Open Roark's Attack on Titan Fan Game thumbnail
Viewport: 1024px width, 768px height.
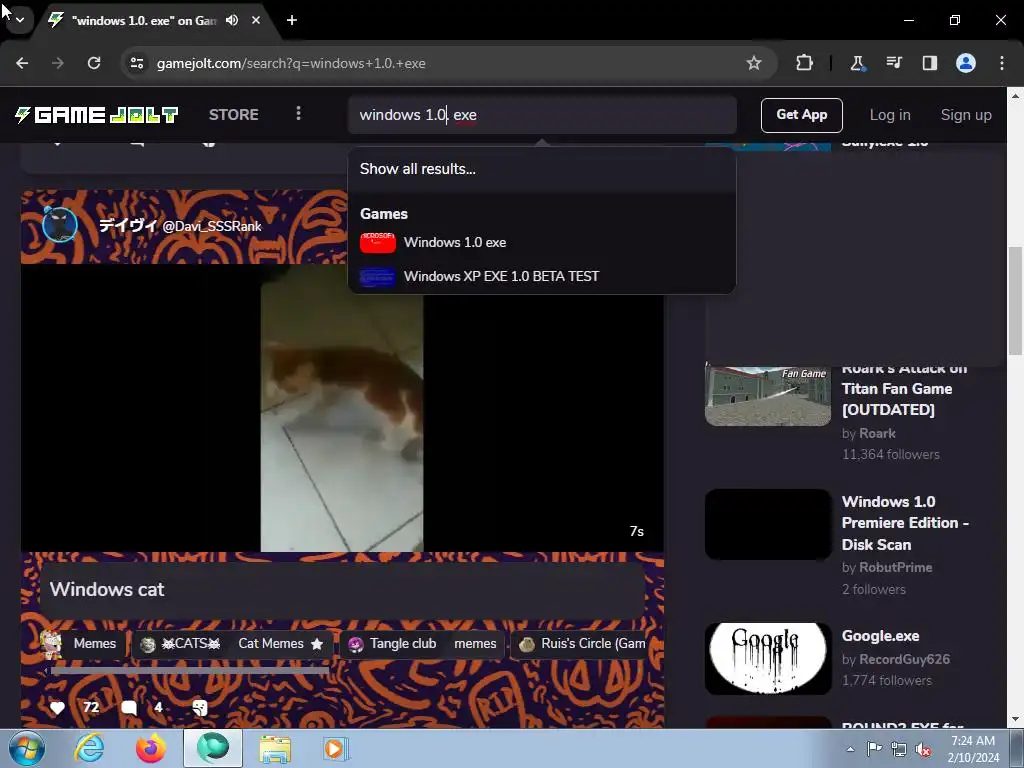(768, 395)
